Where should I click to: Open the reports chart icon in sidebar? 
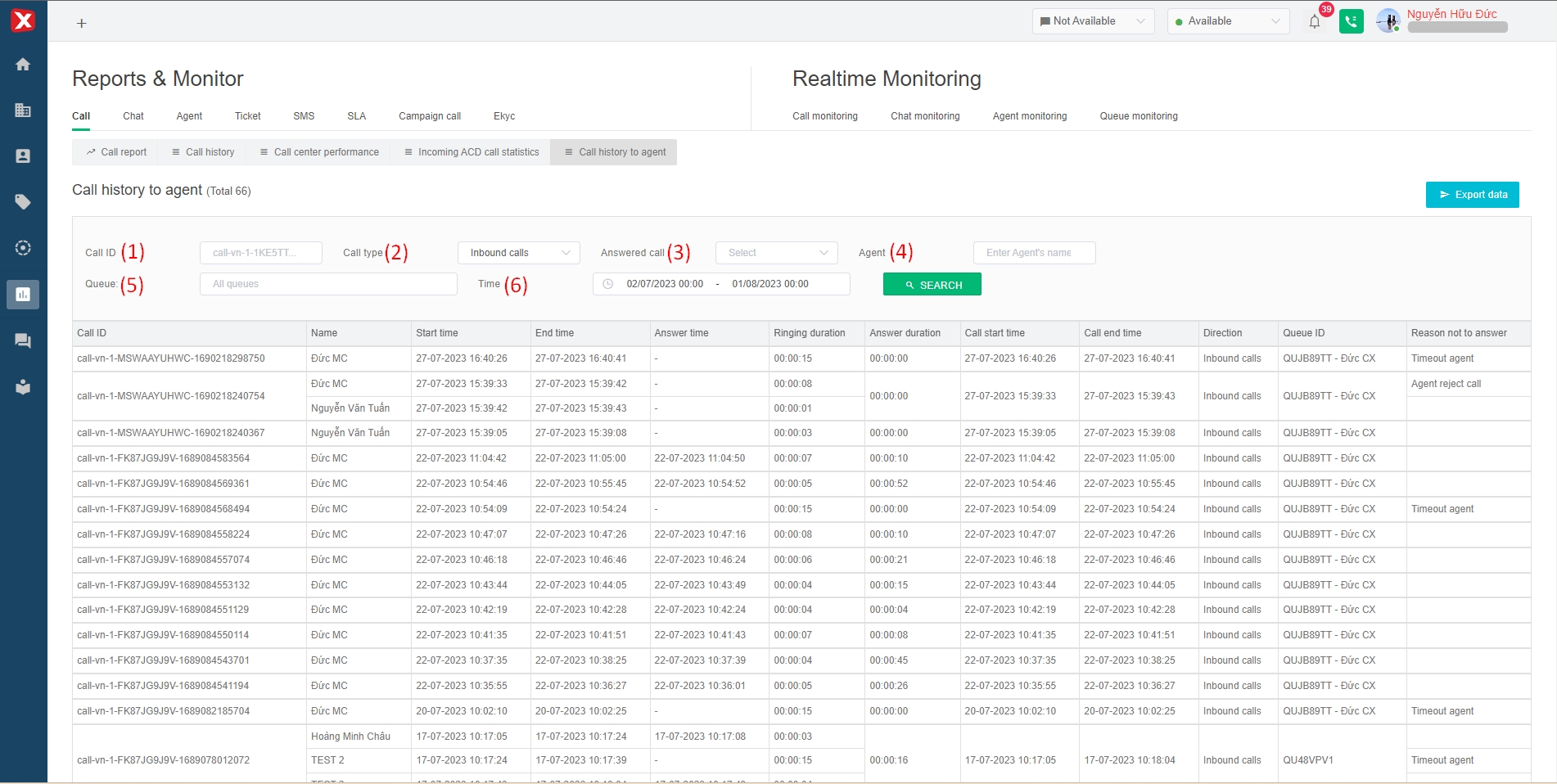point(23,295)
